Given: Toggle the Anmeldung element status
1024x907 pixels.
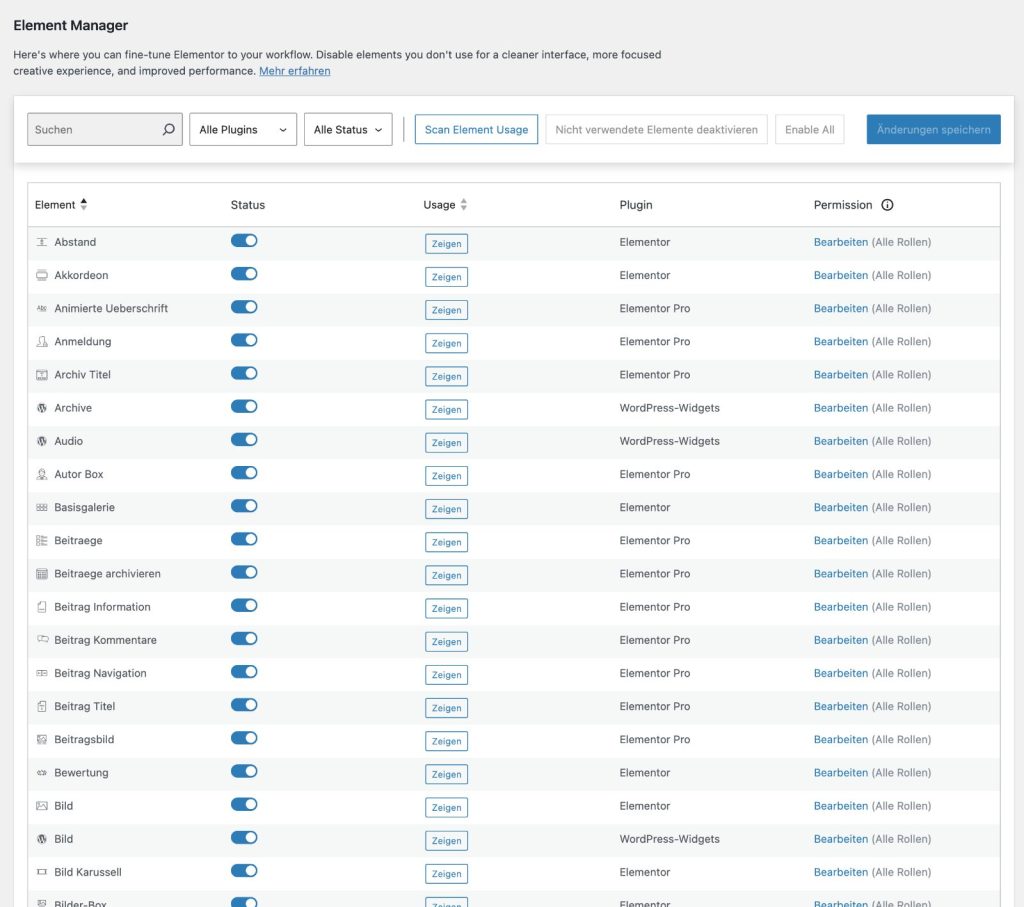Looking at the screenshot, I should click(x=244, y=340).
